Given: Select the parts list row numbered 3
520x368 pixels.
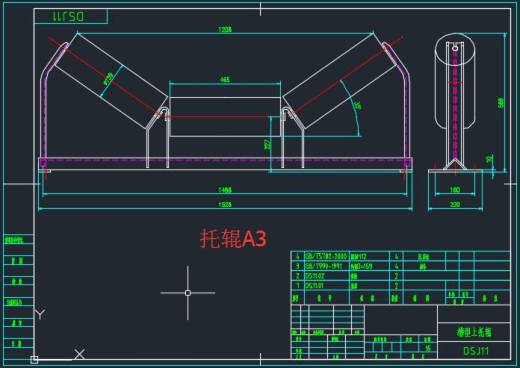Looking at the screenshot, I should (400, 266).
